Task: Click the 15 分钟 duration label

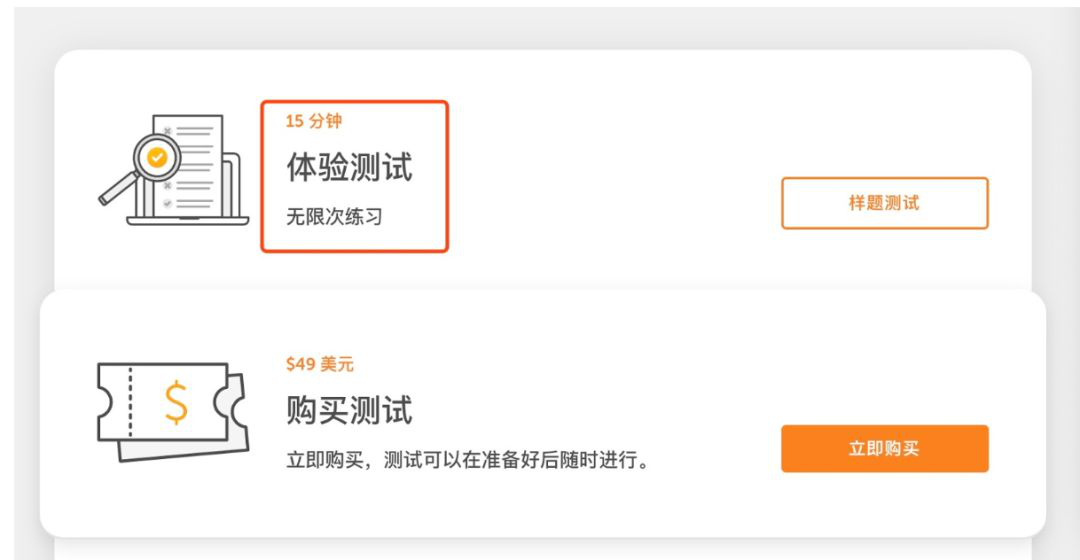Action: click(313, 121)
